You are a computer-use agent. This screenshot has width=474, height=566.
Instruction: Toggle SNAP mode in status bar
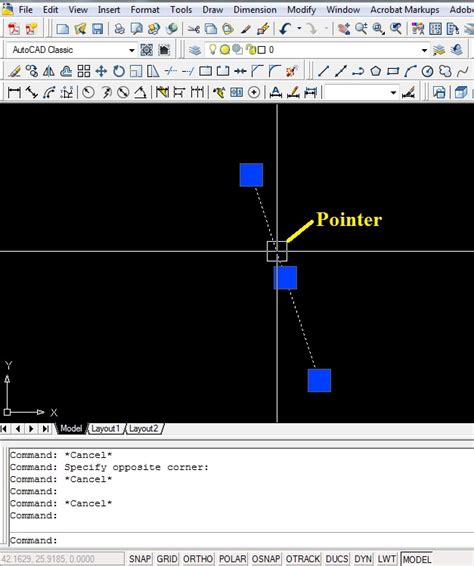coord(139,559)
